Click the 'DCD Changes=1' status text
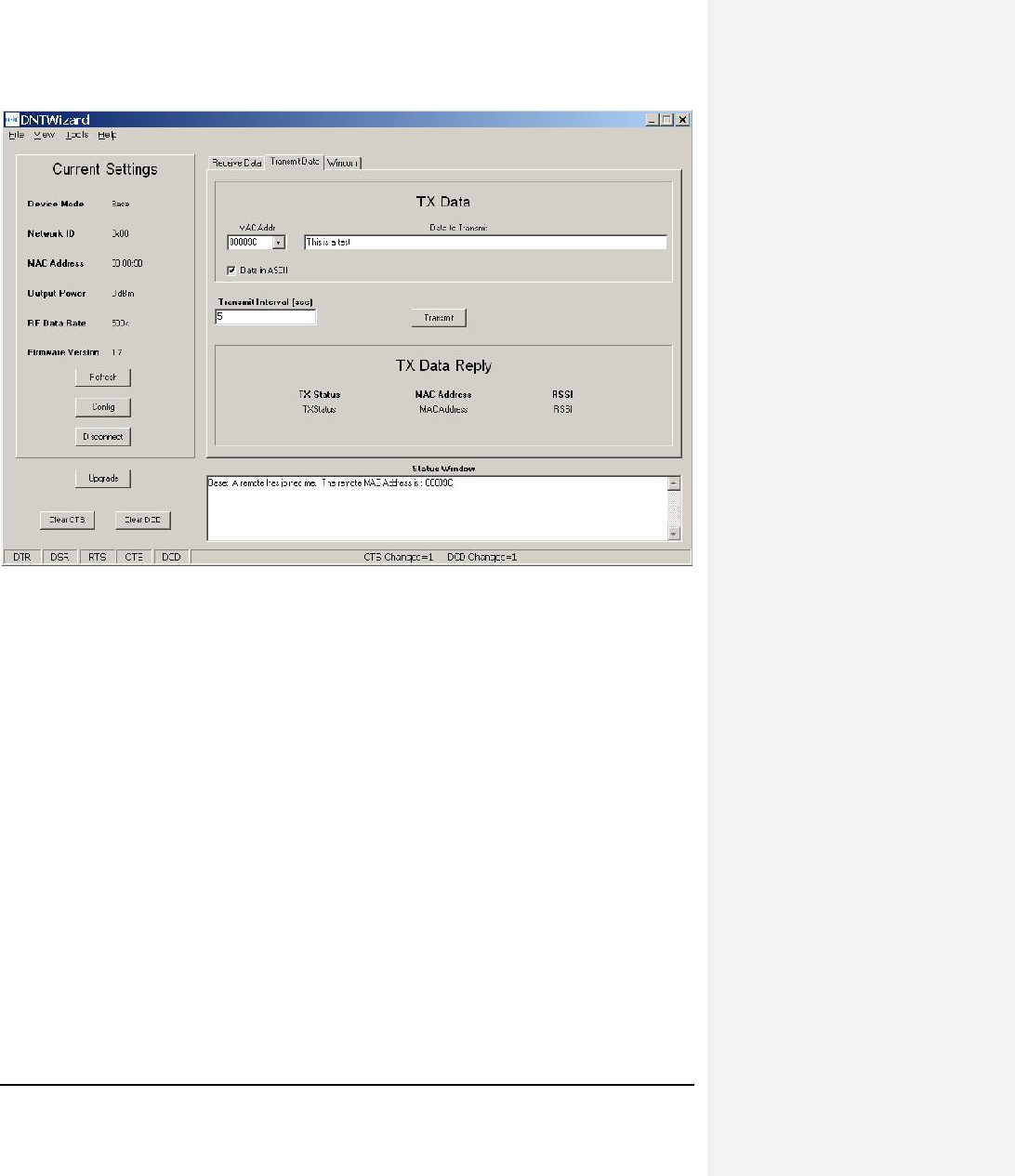The image size is (1015, 1176). 481,557
